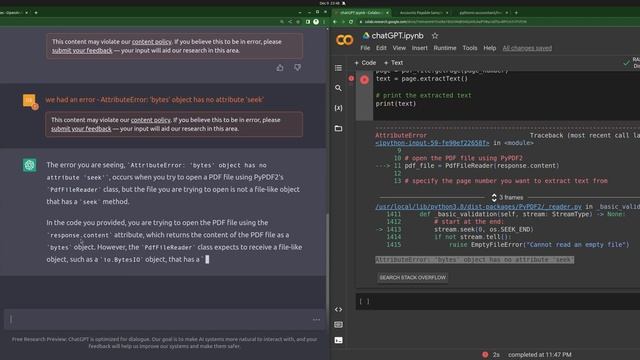The width and height of the screenshot is (640, 360).
Task: Click the red error status icon
Action: pos(485,354)
